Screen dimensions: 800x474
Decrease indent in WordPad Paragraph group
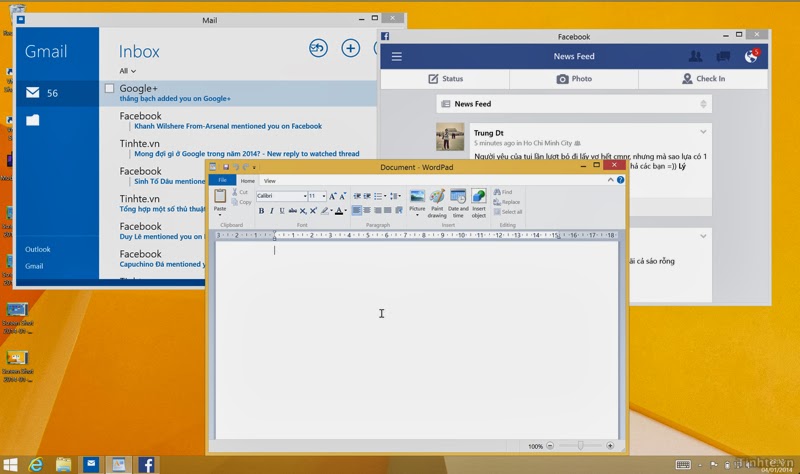coord(357,196)
